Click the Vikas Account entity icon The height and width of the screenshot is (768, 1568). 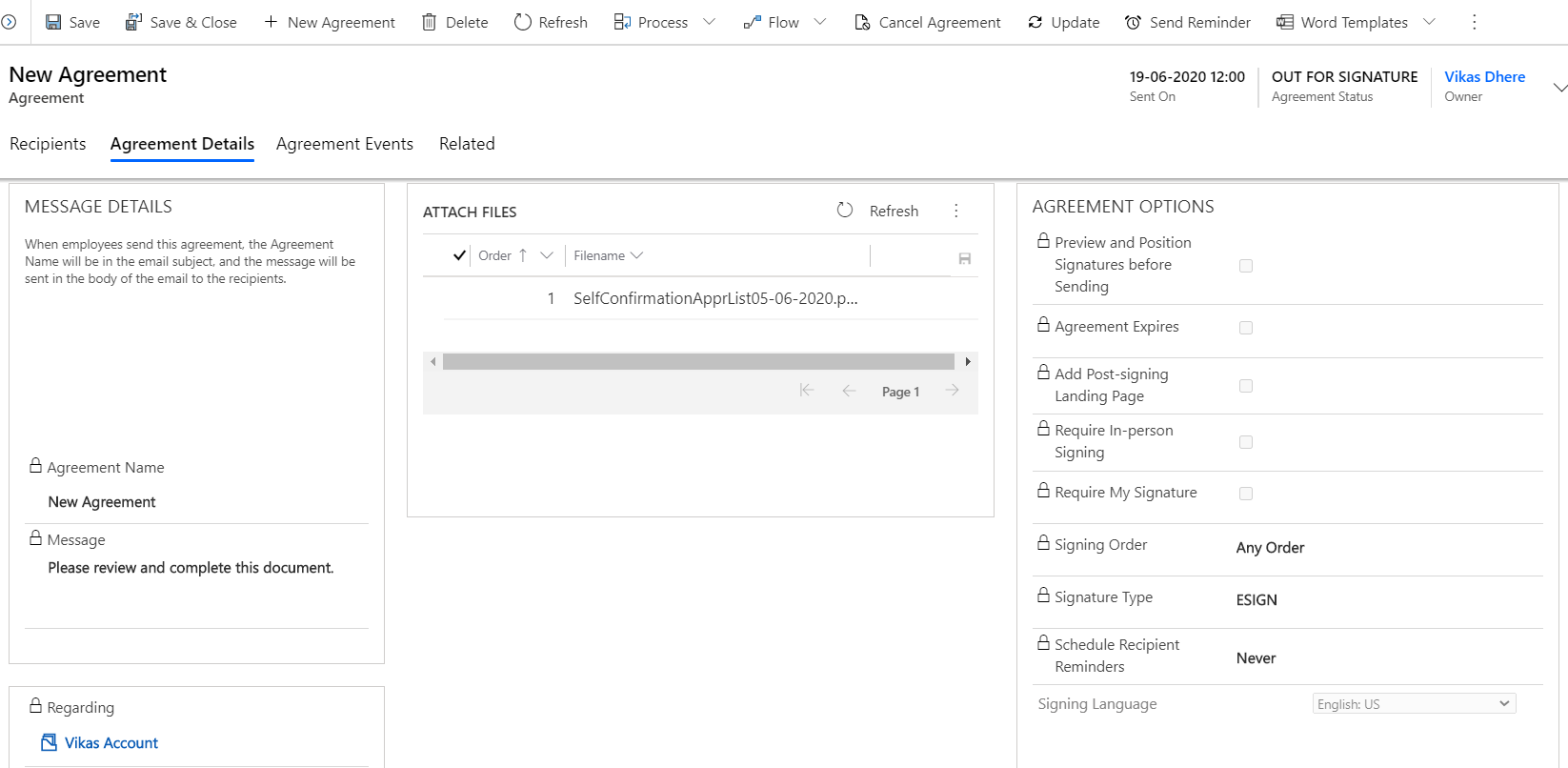[50, 742]
